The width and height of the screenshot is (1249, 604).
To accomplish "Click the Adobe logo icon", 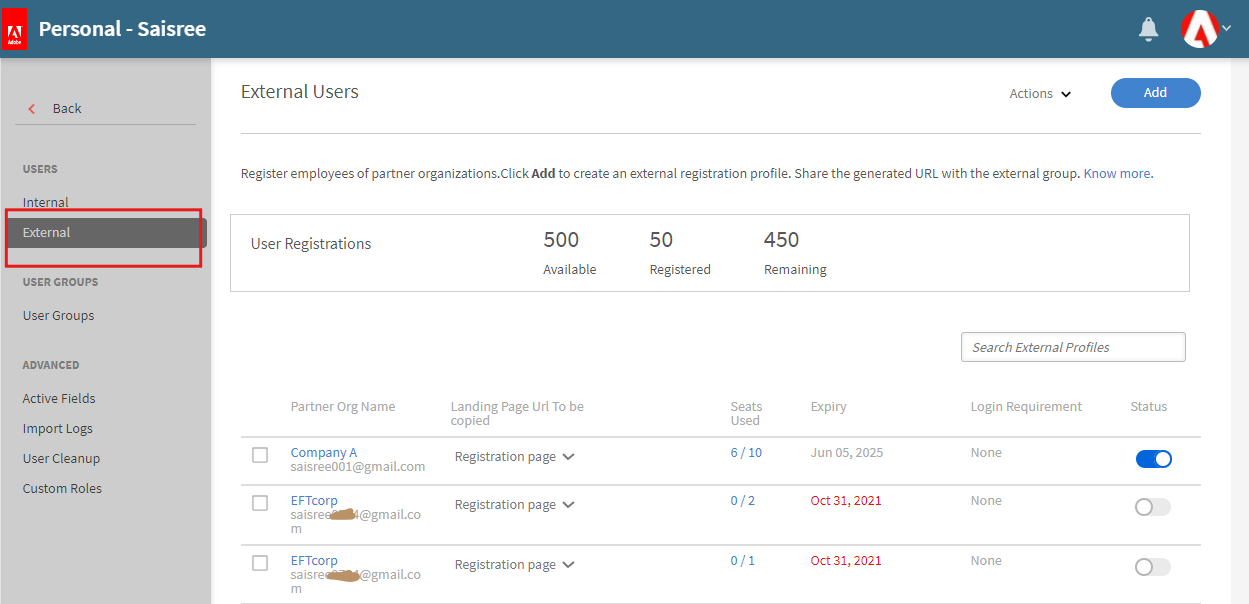I will (15, 29).
